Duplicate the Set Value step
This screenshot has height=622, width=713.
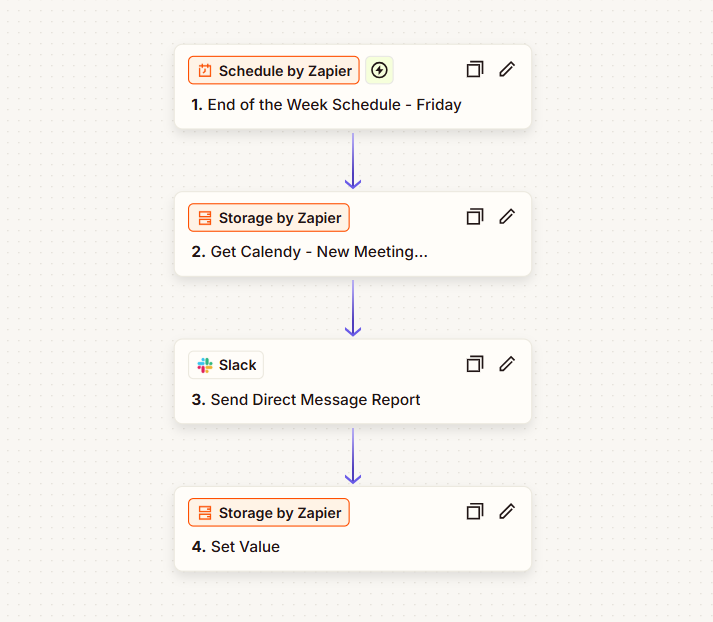475,512
